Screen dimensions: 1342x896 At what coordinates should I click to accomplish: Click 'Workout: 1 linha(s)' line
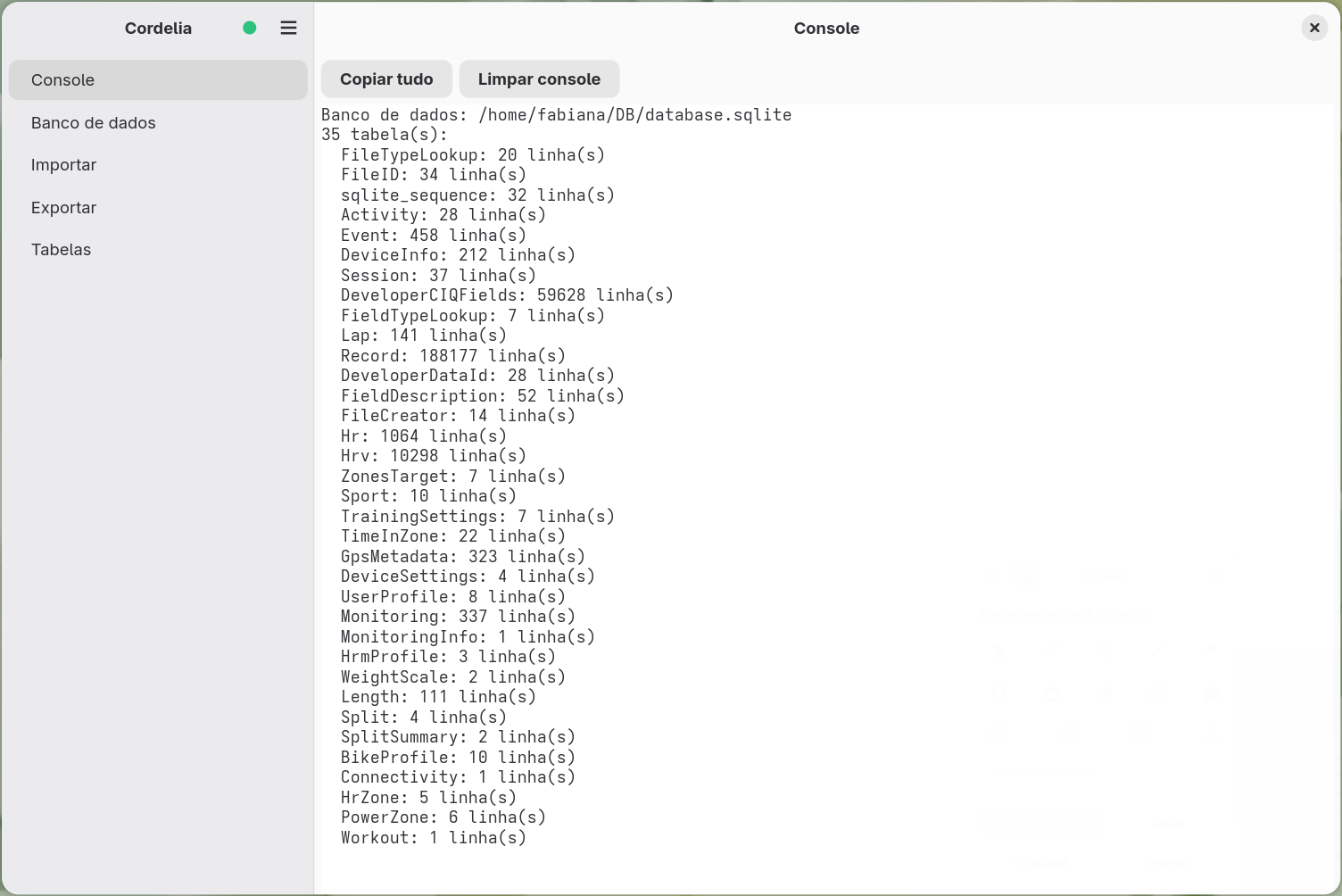pyautogui.click(x=434, y=838)
